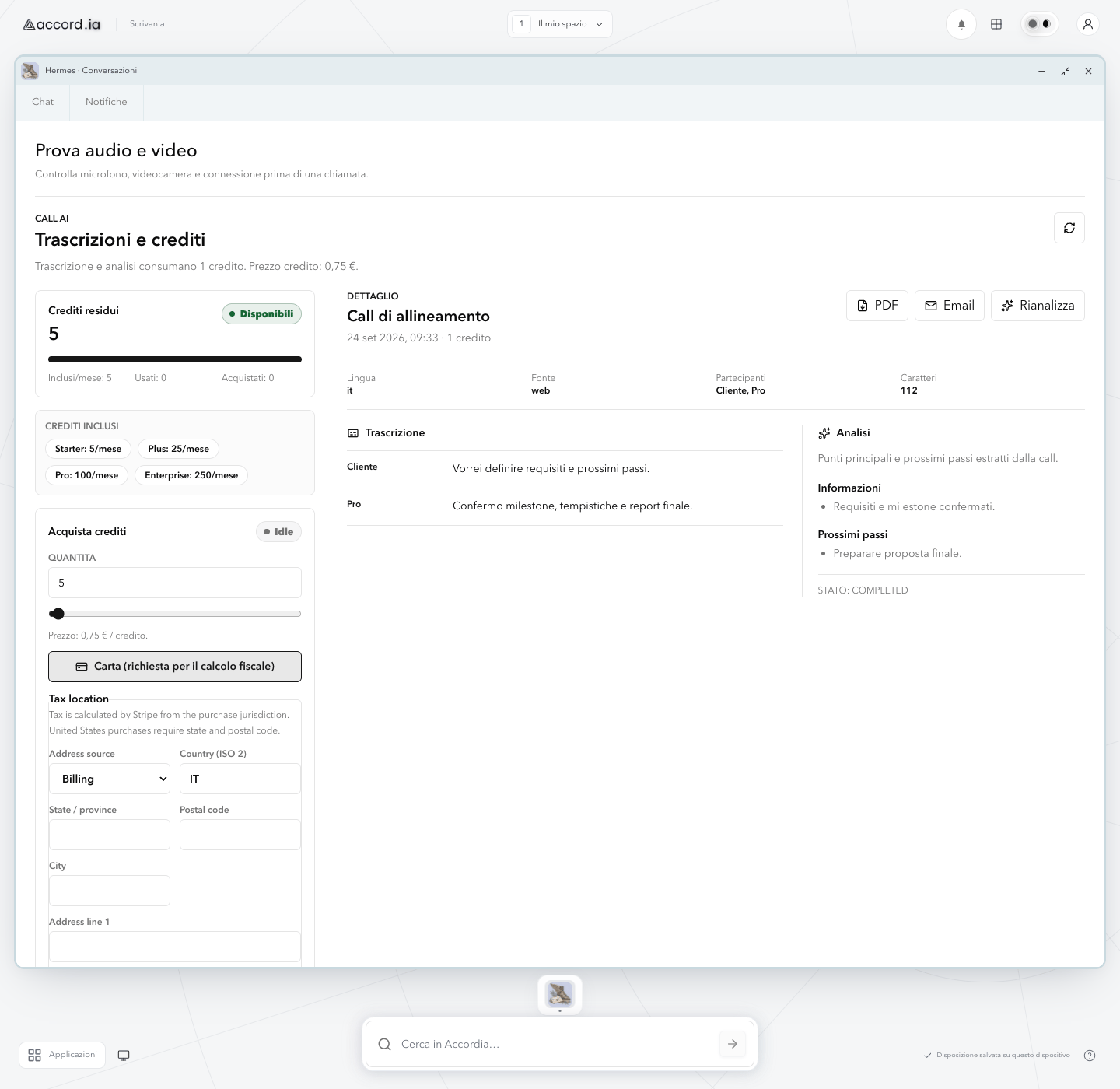The width and height of the screenshot is (1120, 1089).
Task: Click the Idle status badge
Action: [278, 532]
